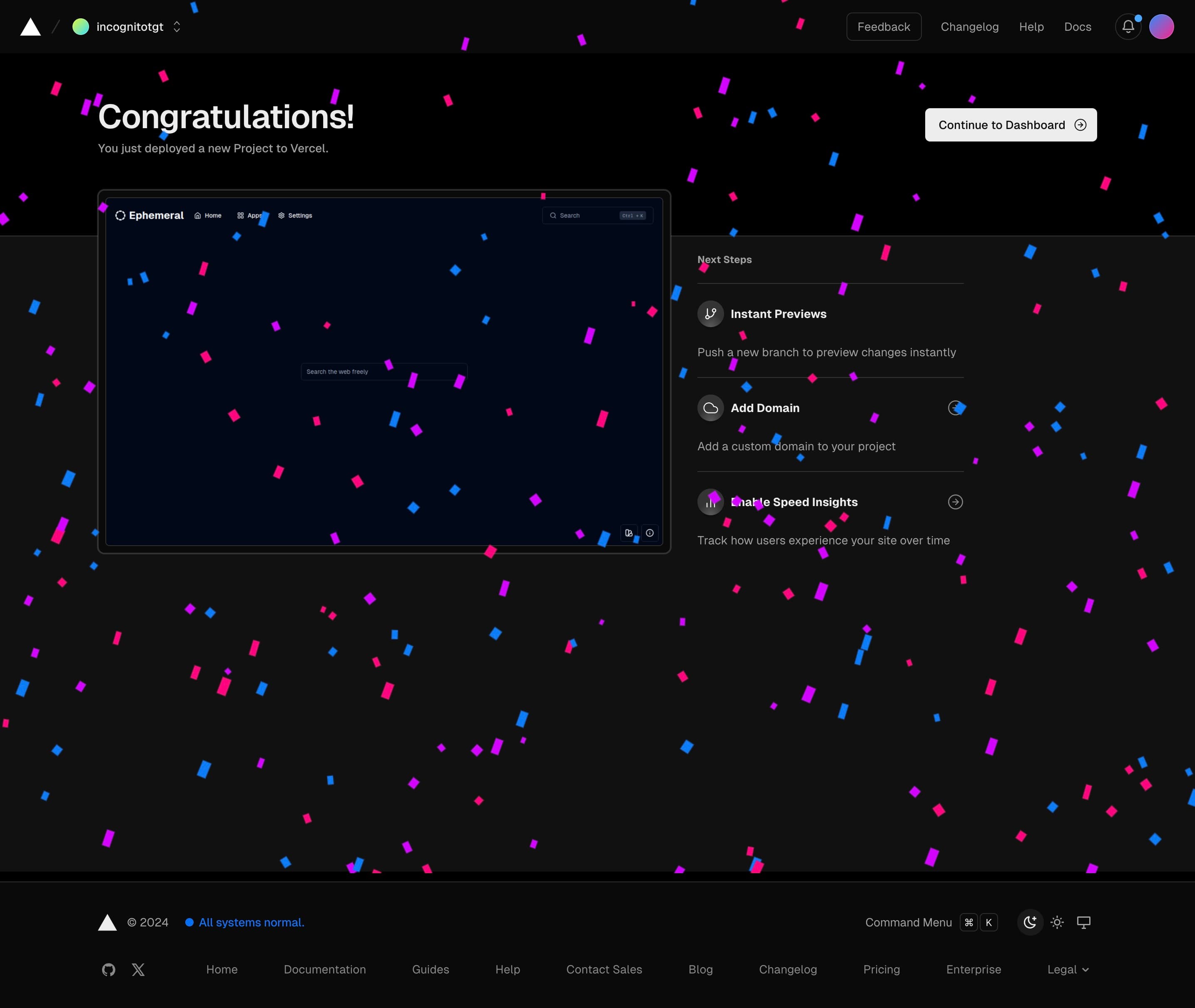Click the K key badge
The height and width of the screenshot is (1008, 1195).
(988, 922)
